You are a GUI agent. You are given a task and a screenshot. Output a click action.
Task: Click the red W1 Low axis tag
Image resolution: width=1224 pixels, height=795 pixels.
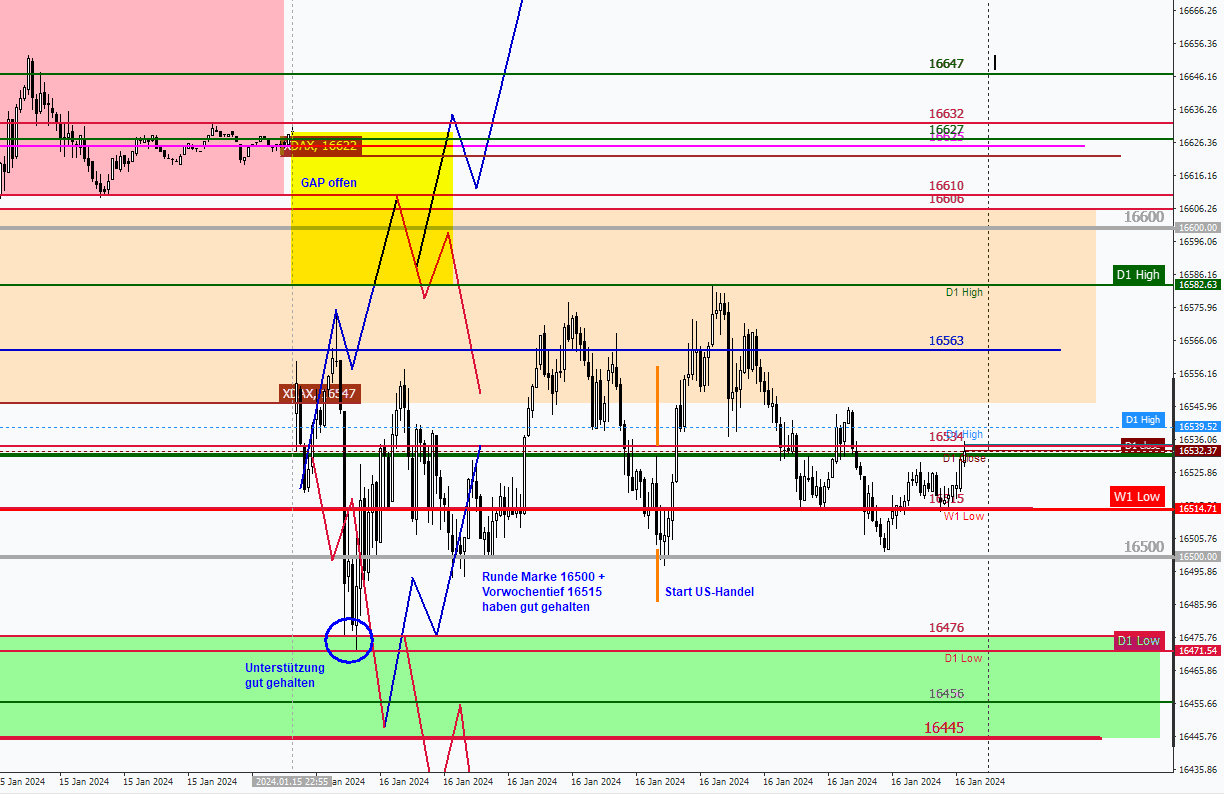(1139, 497)
